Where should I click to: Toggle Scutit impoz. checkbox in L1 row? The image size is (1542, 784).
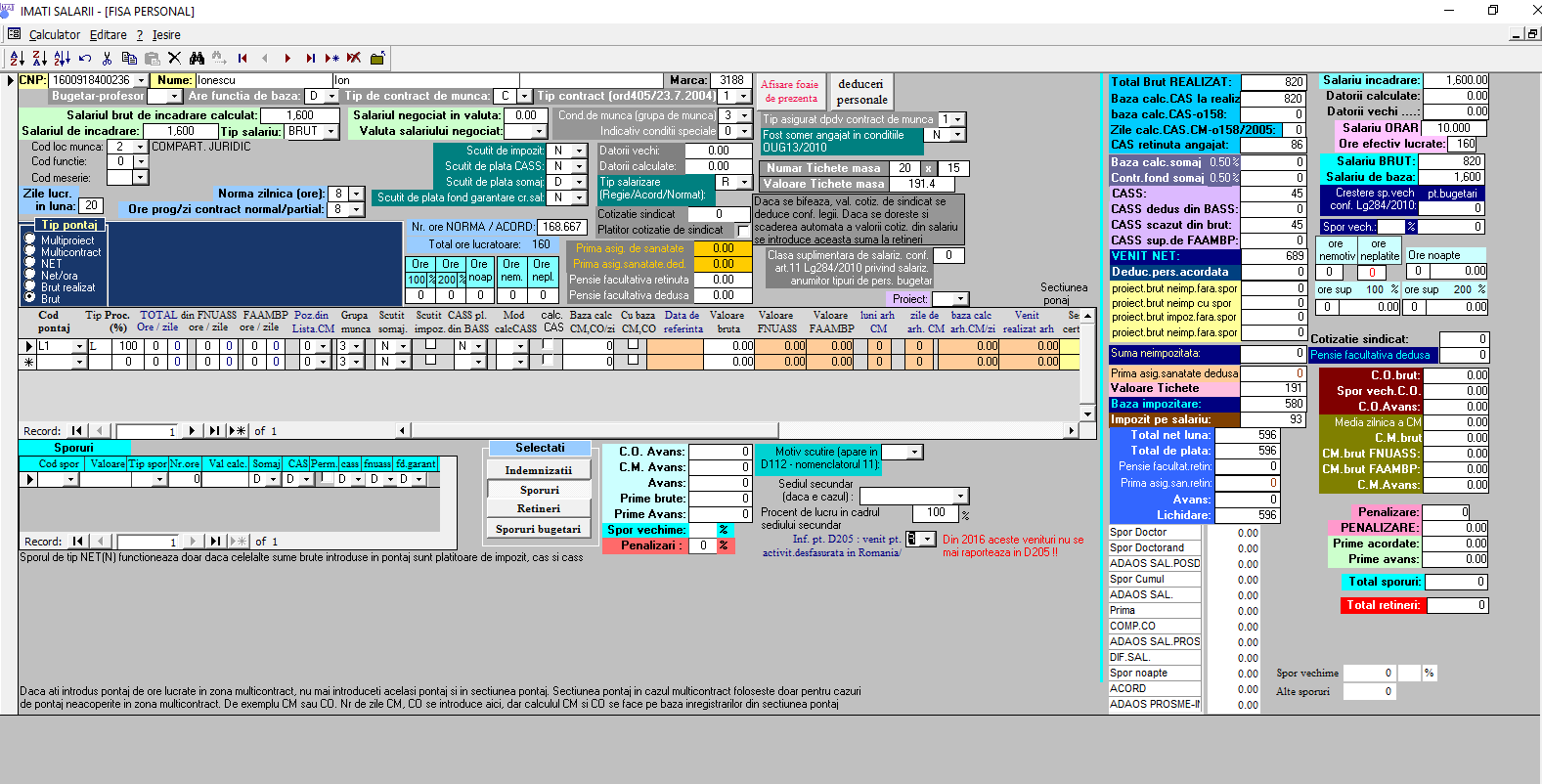430,344
